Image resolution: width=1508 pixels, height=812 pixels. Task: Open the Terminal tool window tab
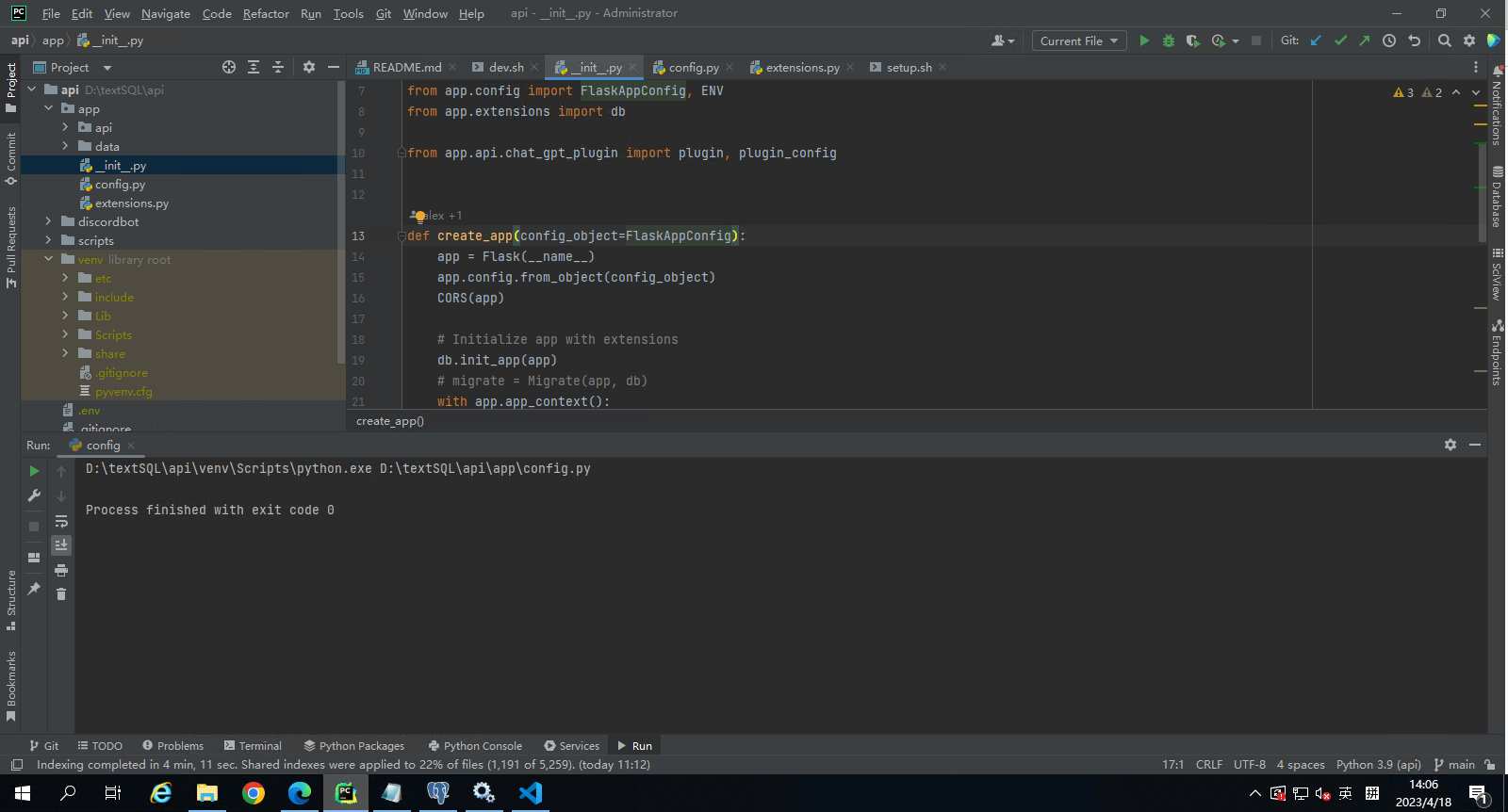tap(253, 745)
